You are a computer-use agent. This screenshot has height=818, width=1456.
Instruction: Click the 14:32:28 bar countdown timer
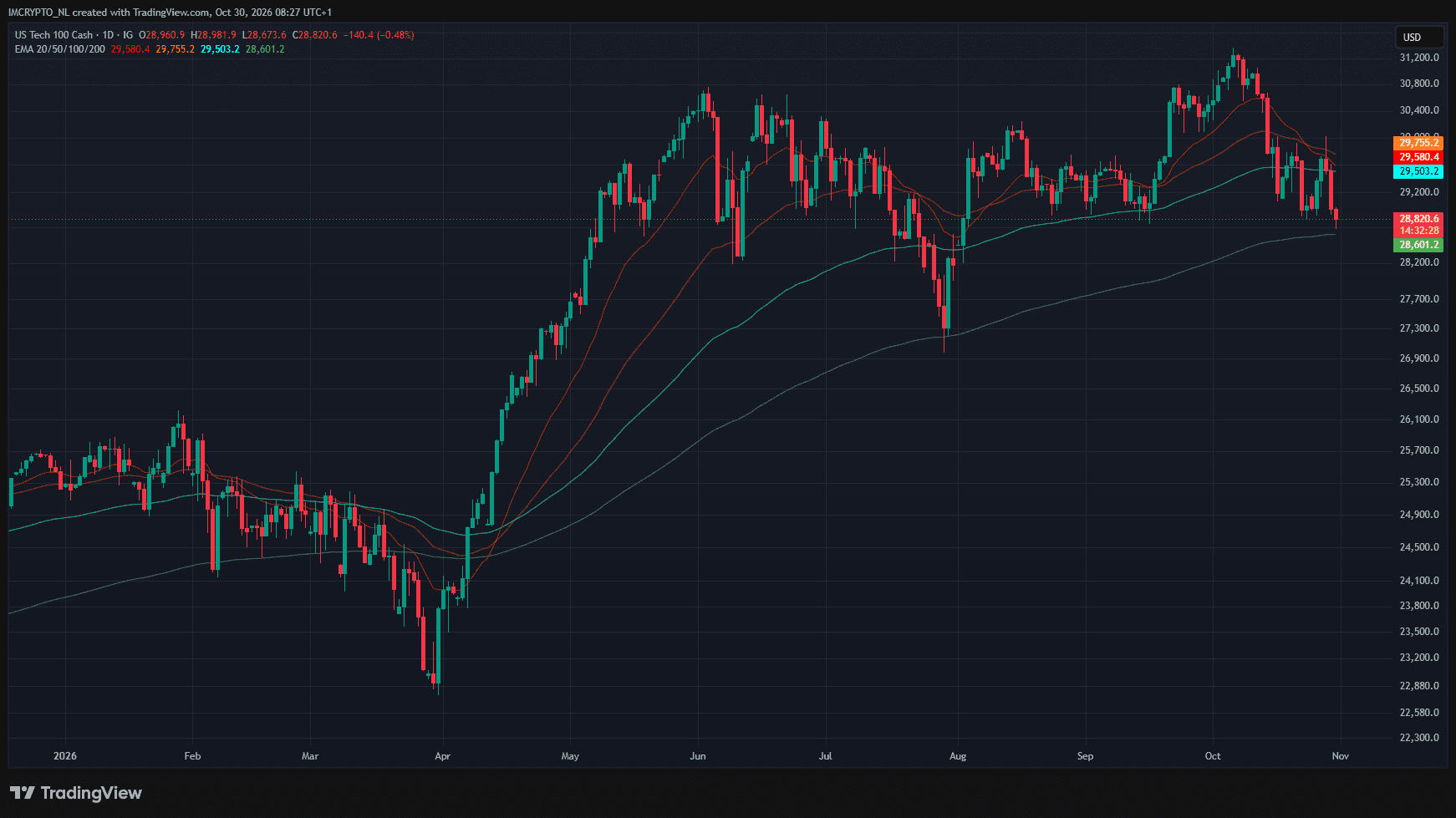click(1418, 231)
